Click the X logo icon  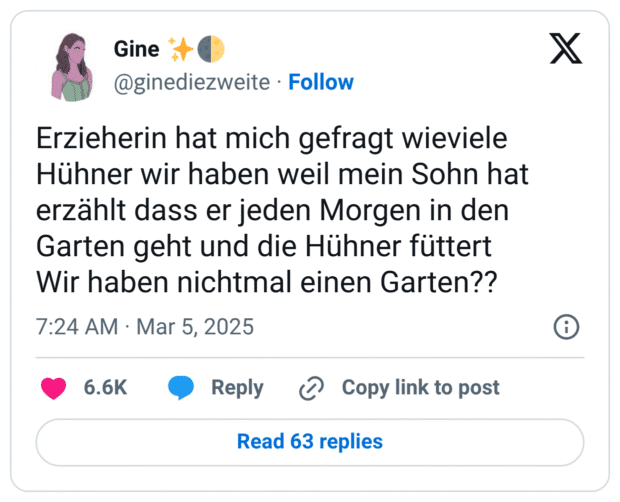(x=566, y=48)
